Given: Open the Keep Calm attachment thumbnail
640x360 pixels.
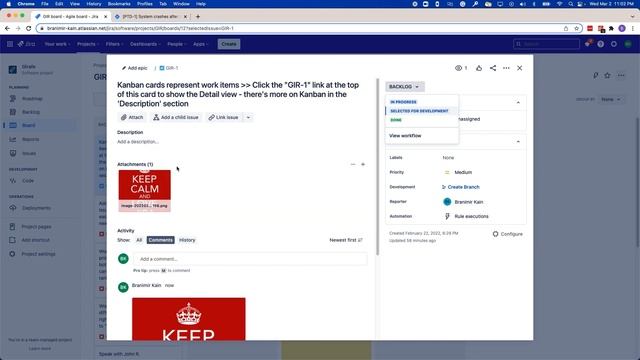Looking at the screenshot, I should click(x=144, y=191).
